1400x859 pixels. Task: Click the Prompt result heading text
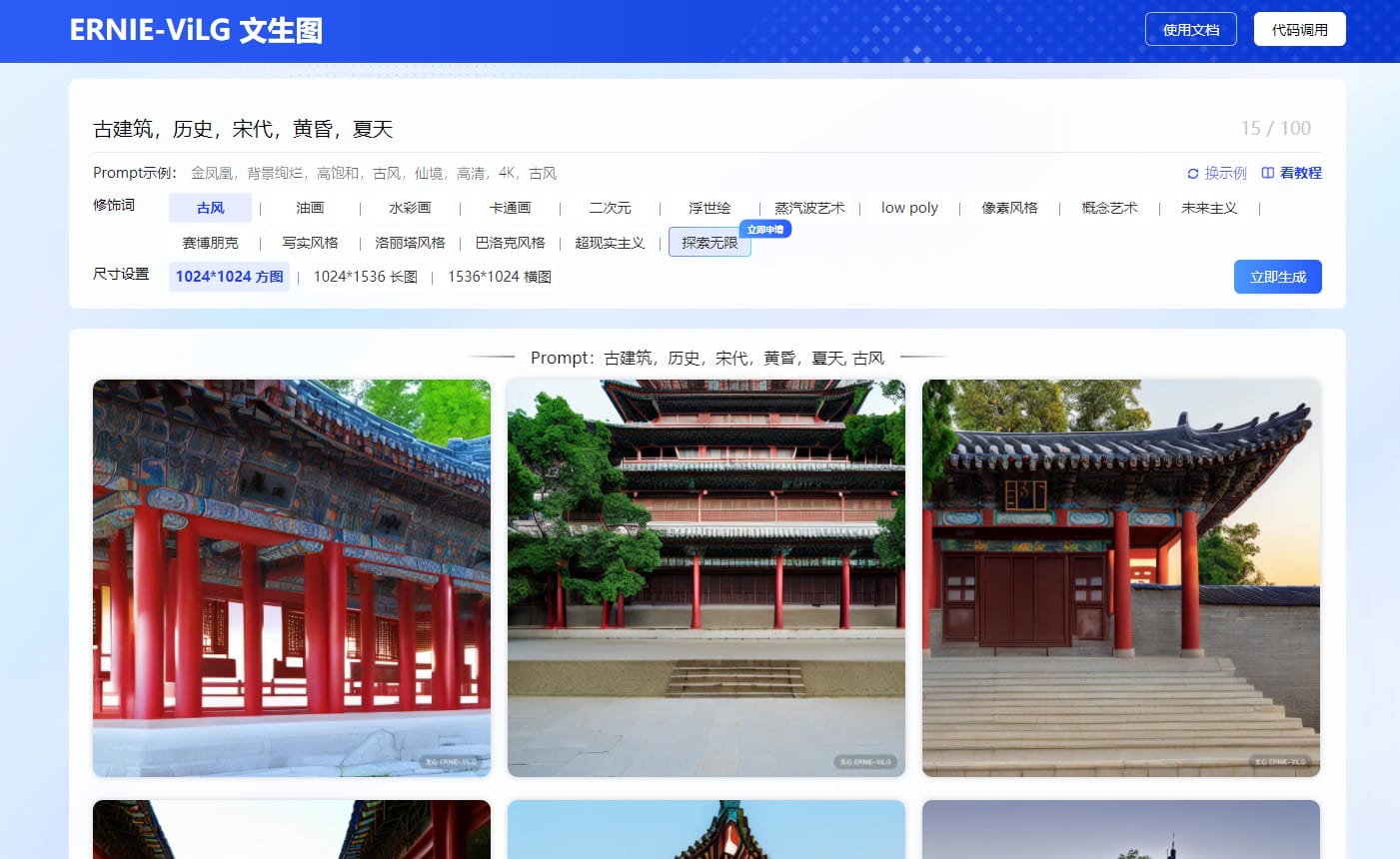click(707, 358)
